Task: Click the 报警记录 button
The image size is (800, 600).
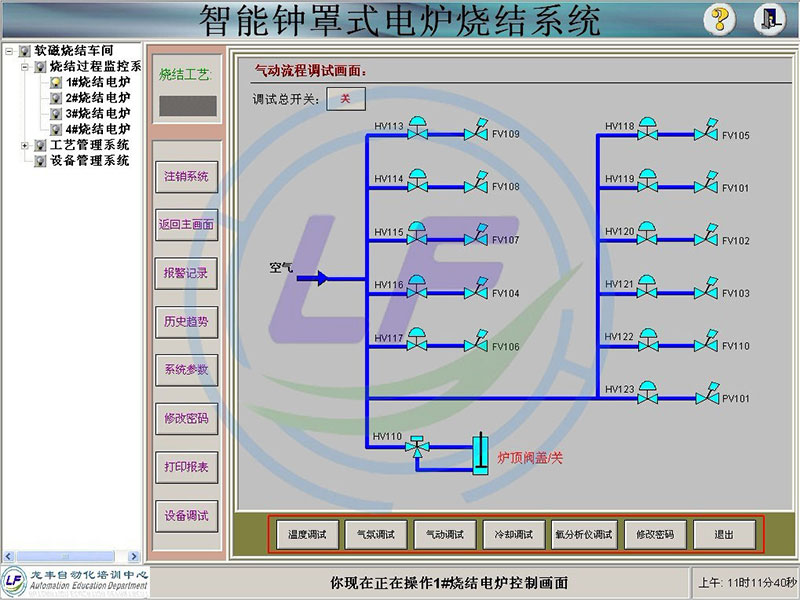Action: [x=186, y=273]
